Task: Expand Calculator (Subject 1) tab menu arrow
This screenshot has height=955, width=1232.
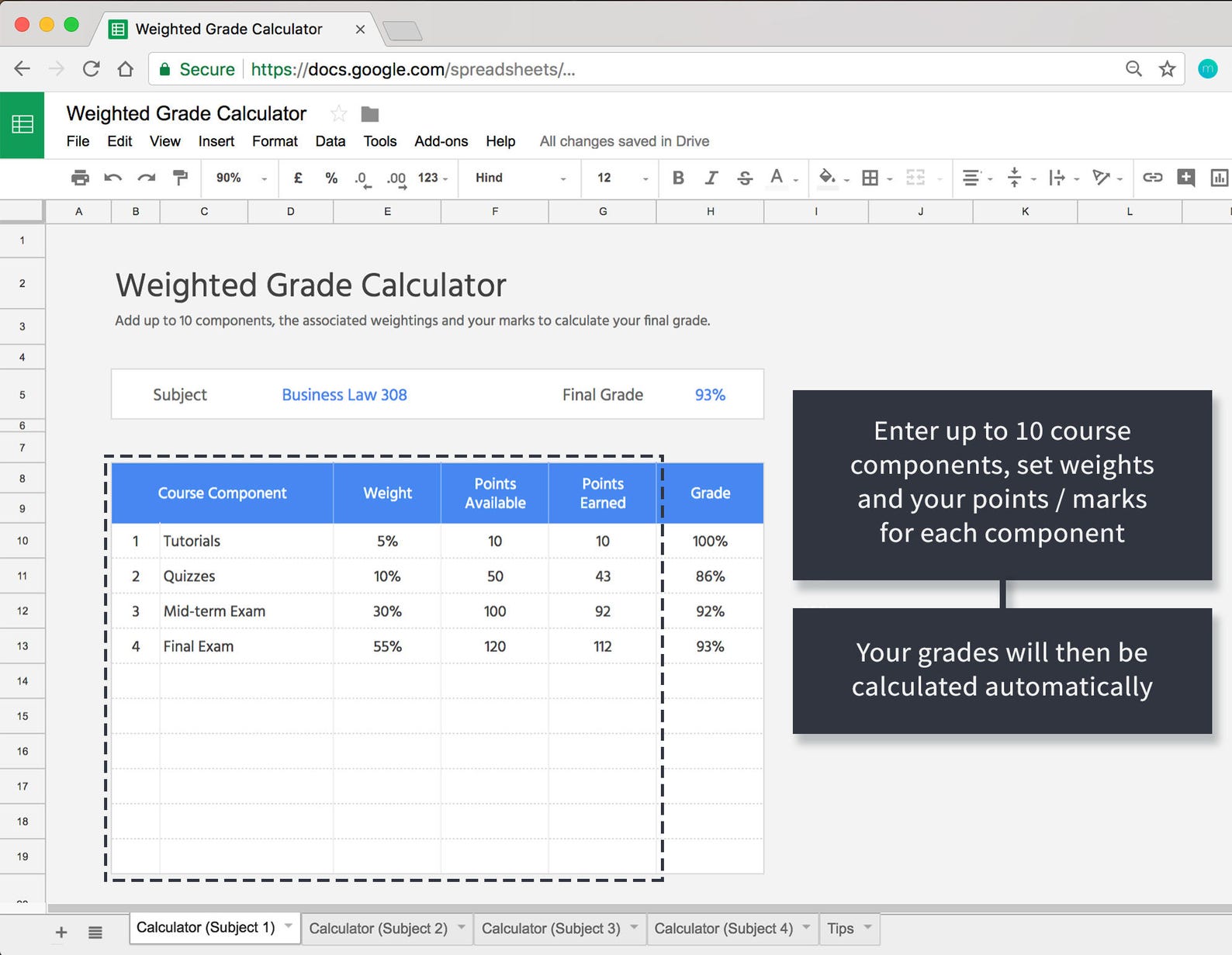Action: click(x=289, y=926)
